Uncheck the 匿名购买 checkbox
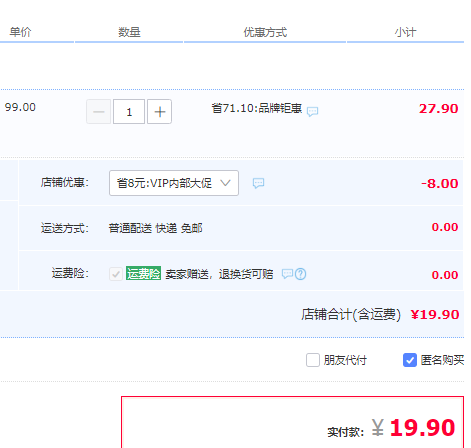Screen dimensions: 471x448 pyautogui.click(x=410, y=360)
